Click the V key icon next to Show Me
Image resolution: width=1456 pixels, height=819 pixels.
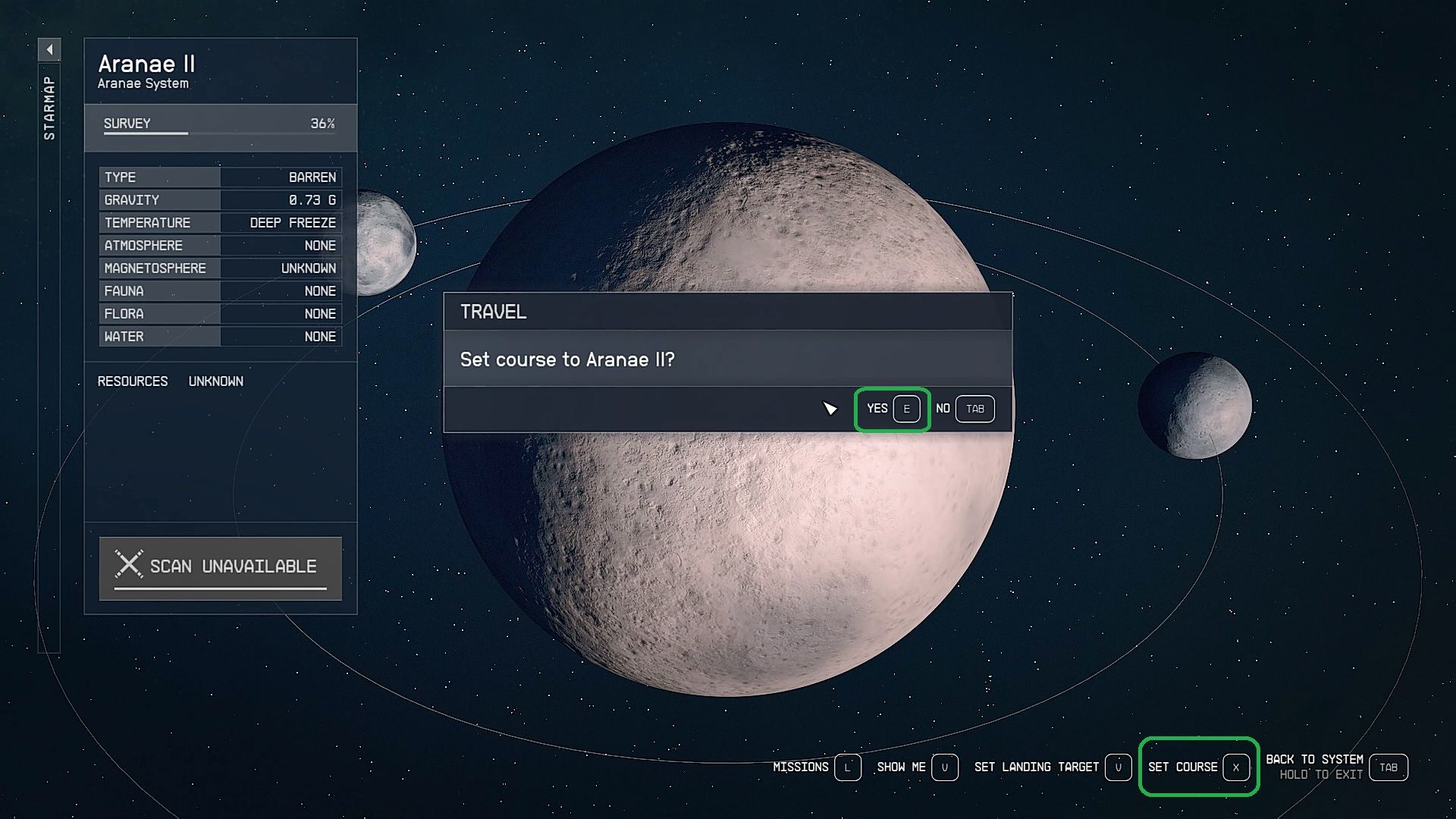click(x=945, y=767)
